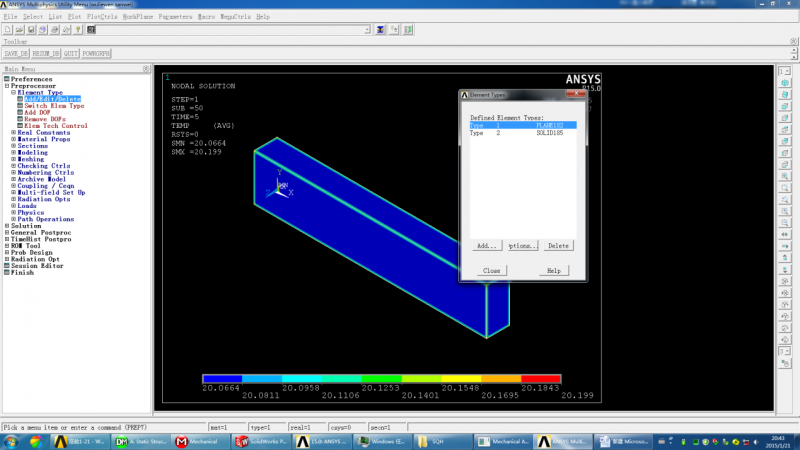Screen dimensions: 800x450
Task: Open the window number dropdown on the view toolbar
Action: (x=785, y=71)
